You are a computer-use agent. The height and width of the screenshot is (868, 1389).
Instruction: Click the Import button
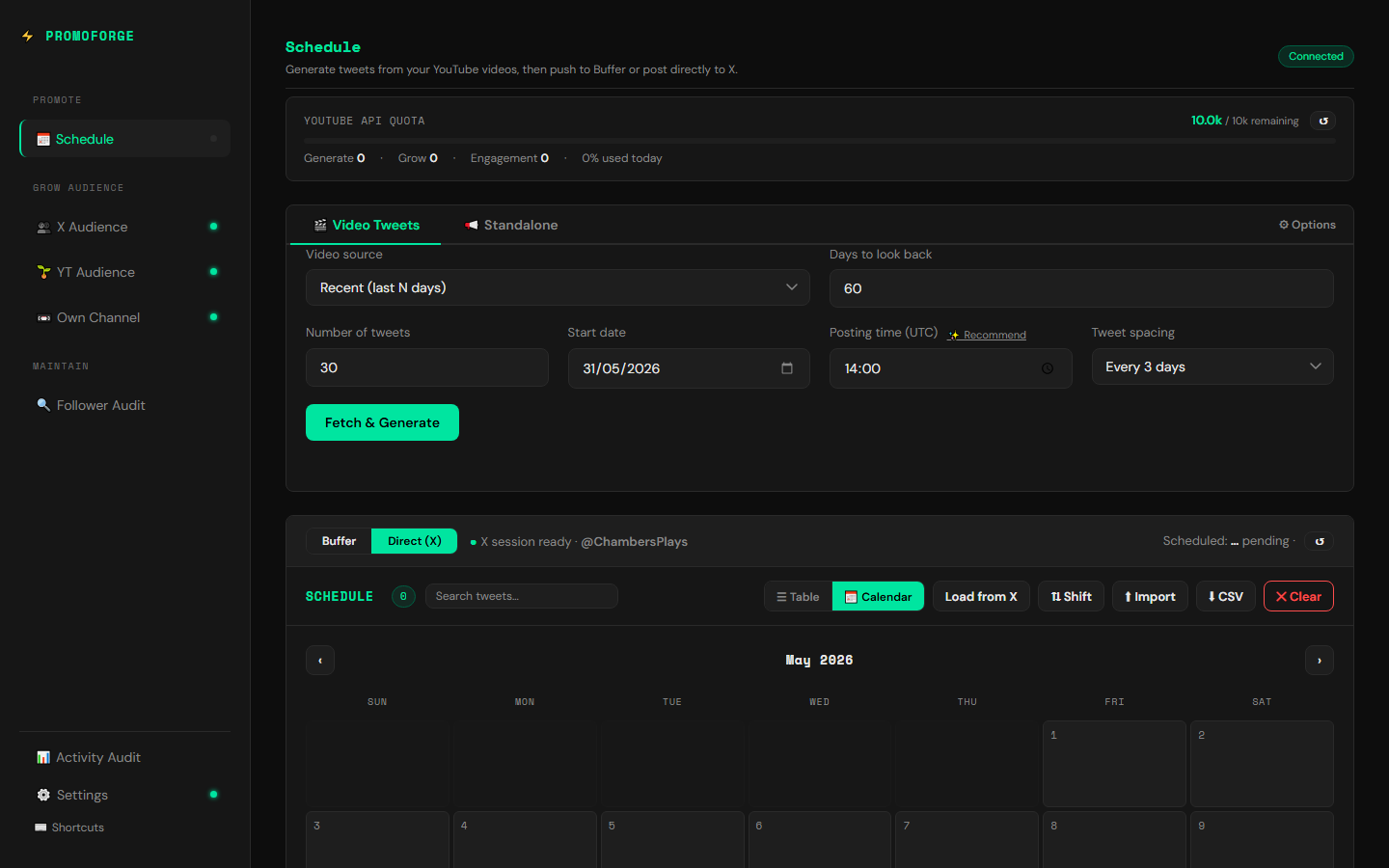[x=1150, y=597]
